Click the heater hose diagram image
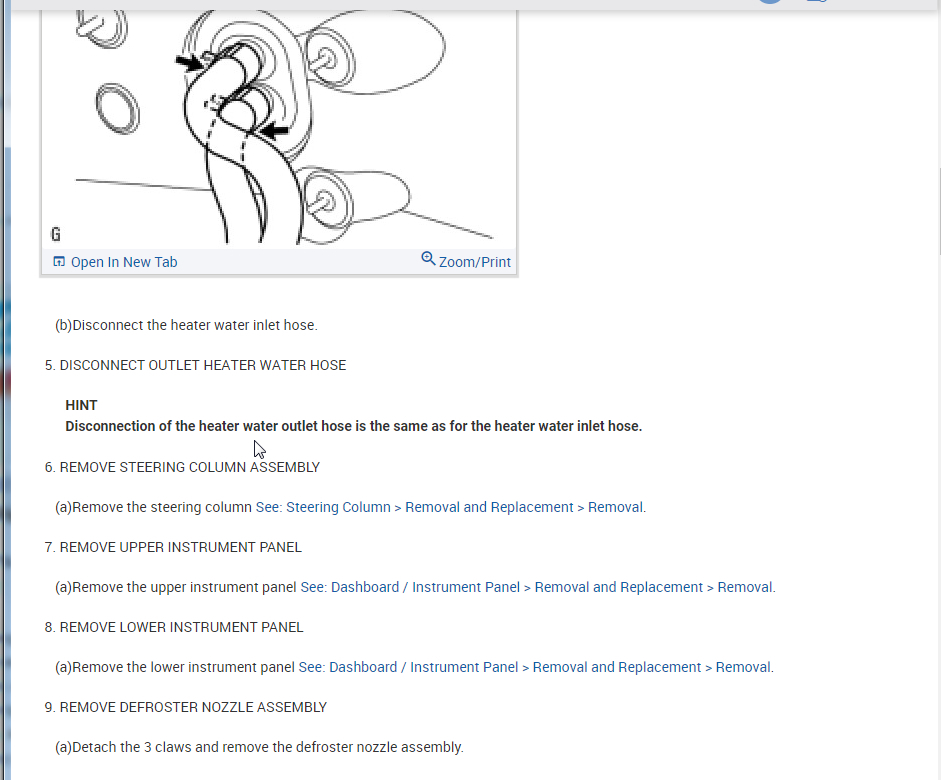 pyautogui.click(x=279, y=127)
